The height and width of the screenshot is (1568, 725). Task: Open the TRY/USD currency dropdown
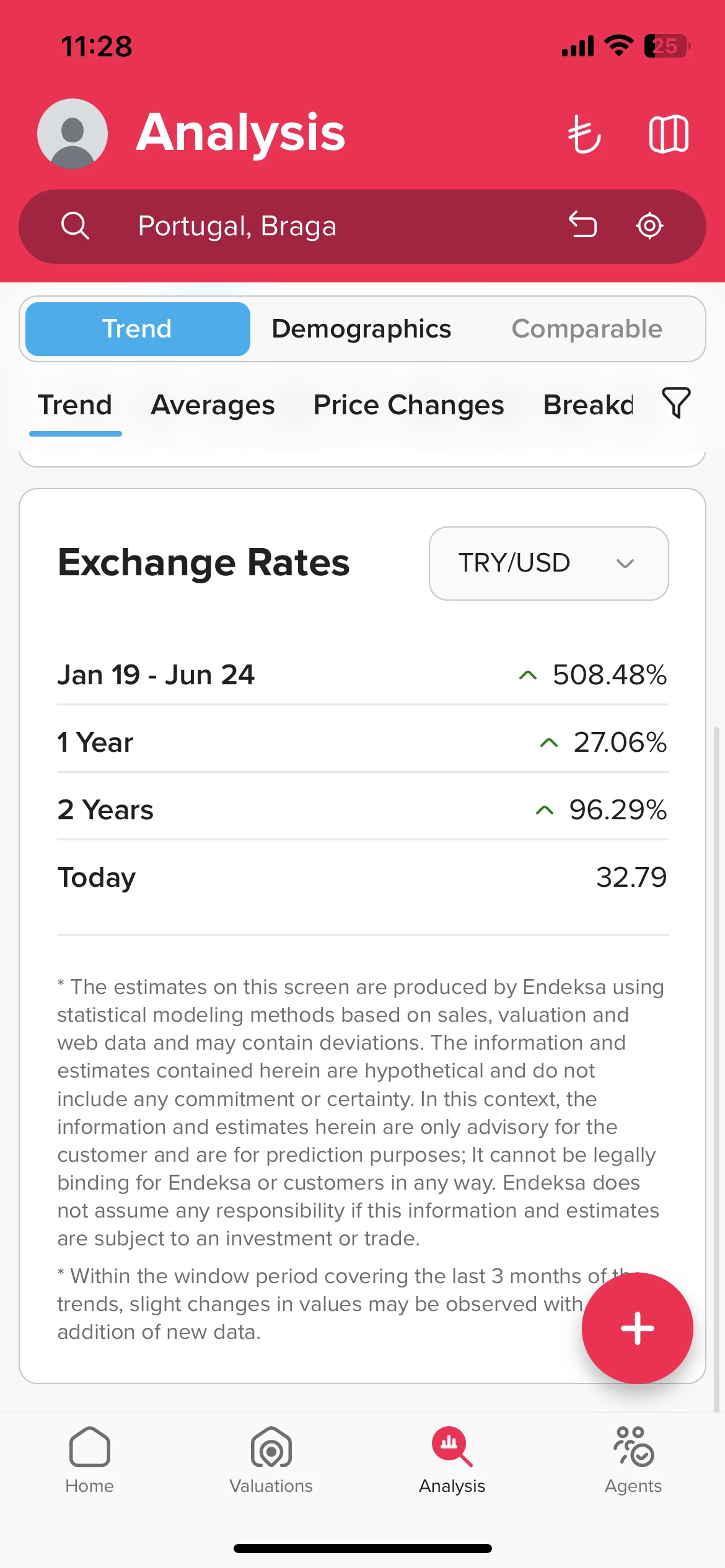point(548,564)
